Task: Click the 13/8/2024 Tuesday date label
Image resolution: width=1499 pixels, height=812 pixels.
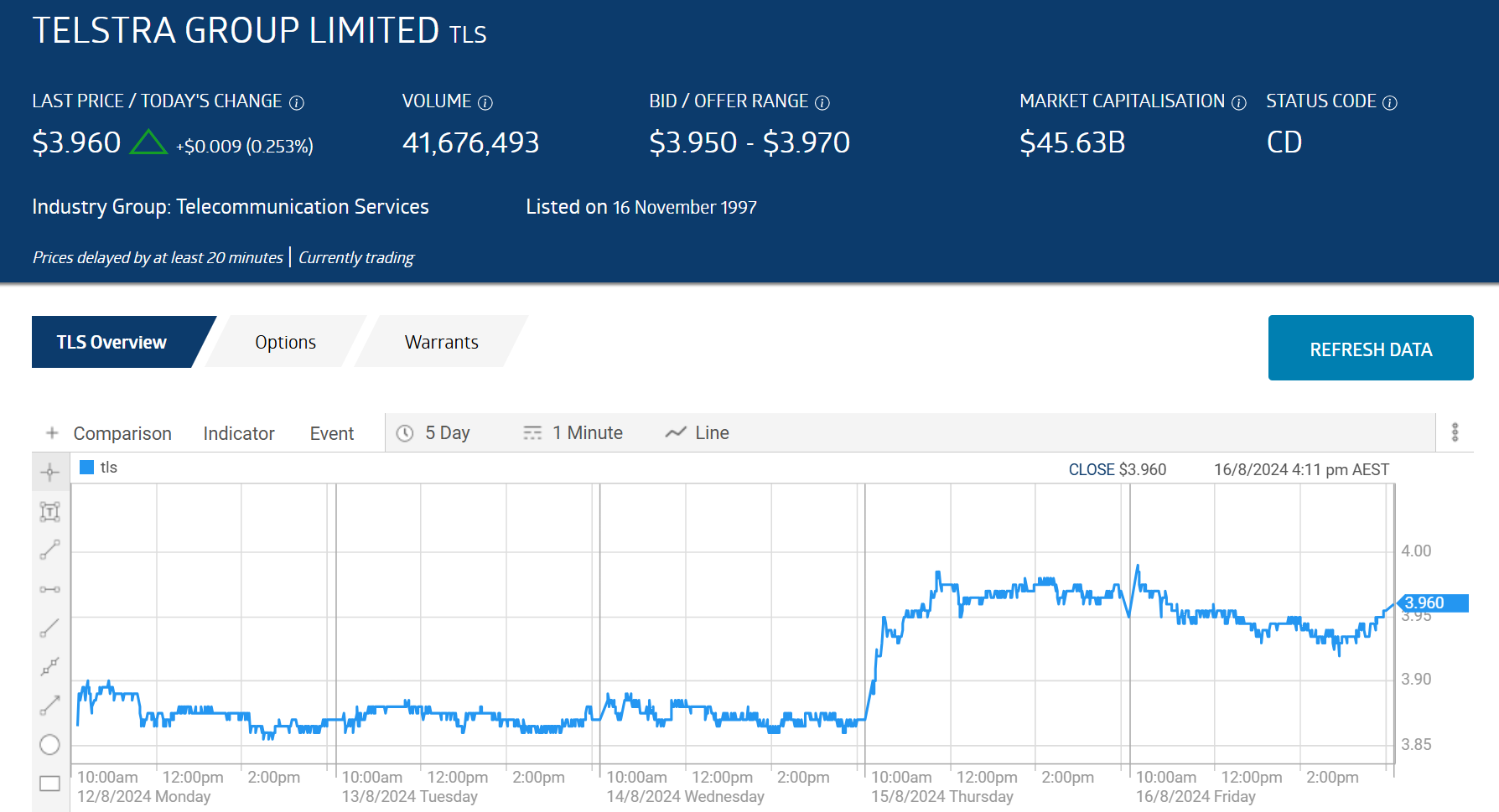Action: 409,796
